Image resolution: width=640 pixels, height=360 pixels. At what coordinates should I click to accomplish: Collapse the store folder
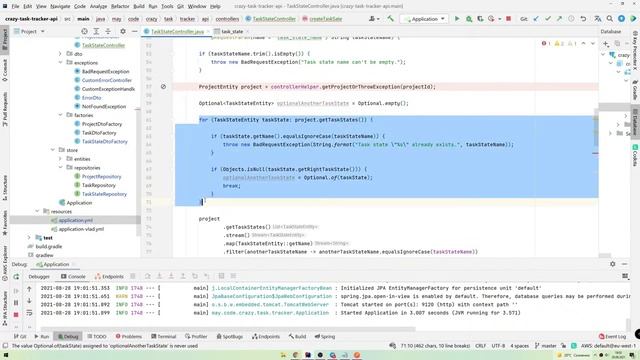(x=53, y=150)
